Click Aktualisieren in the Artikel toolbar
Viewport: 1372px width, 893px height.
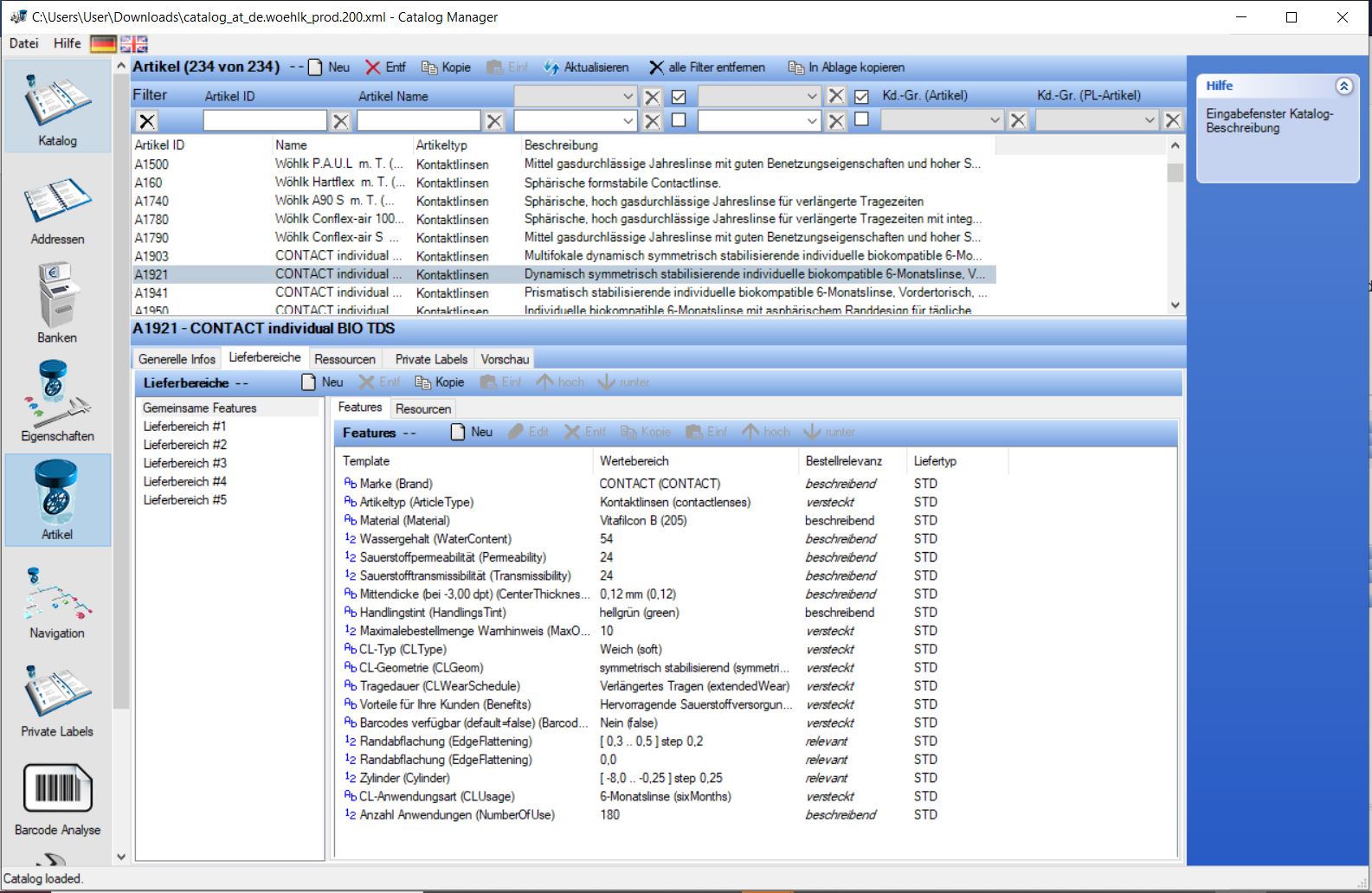[587, 67]
